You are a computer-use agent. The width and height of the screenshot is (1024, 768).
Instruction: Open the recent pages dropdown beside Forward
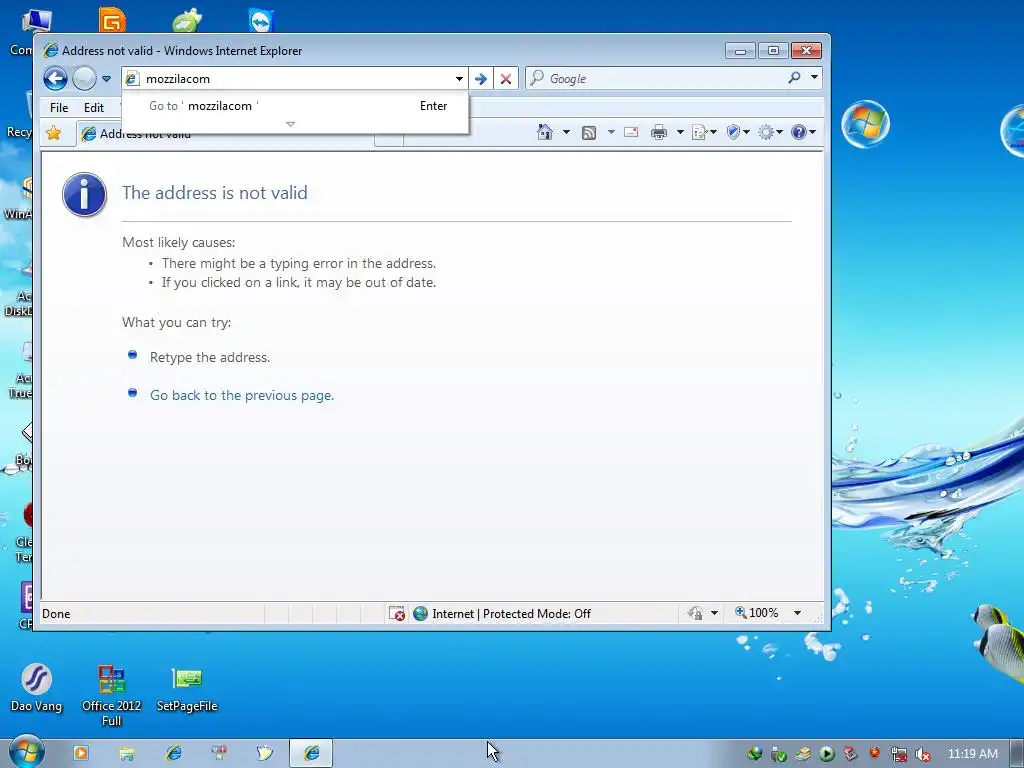click(106, 79)
